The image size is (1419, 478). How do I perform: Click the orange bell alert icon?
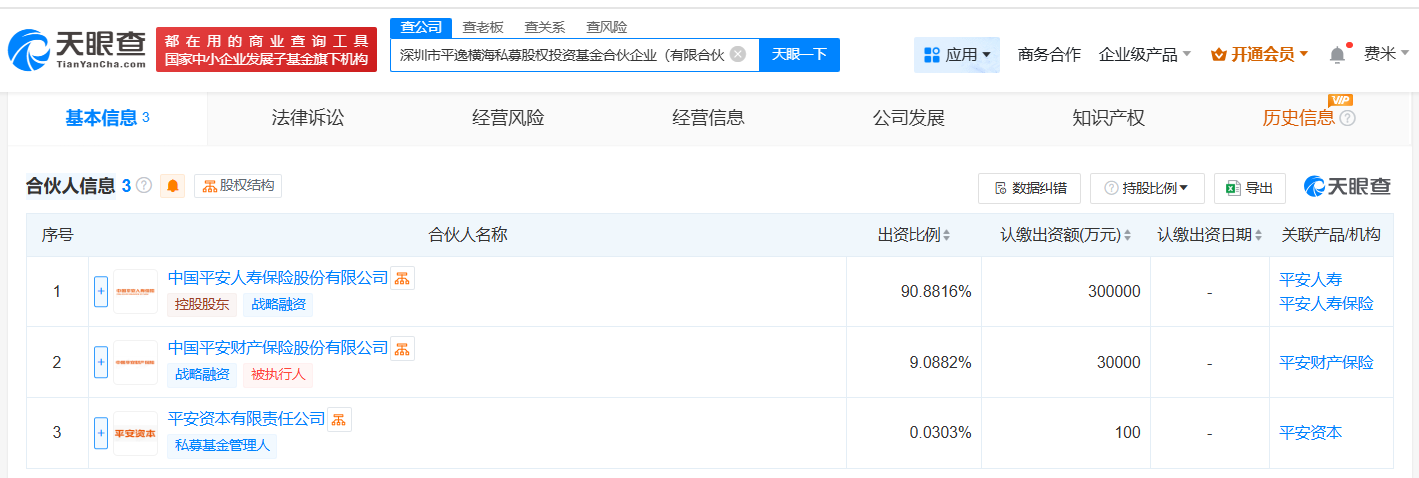point(173,186)
